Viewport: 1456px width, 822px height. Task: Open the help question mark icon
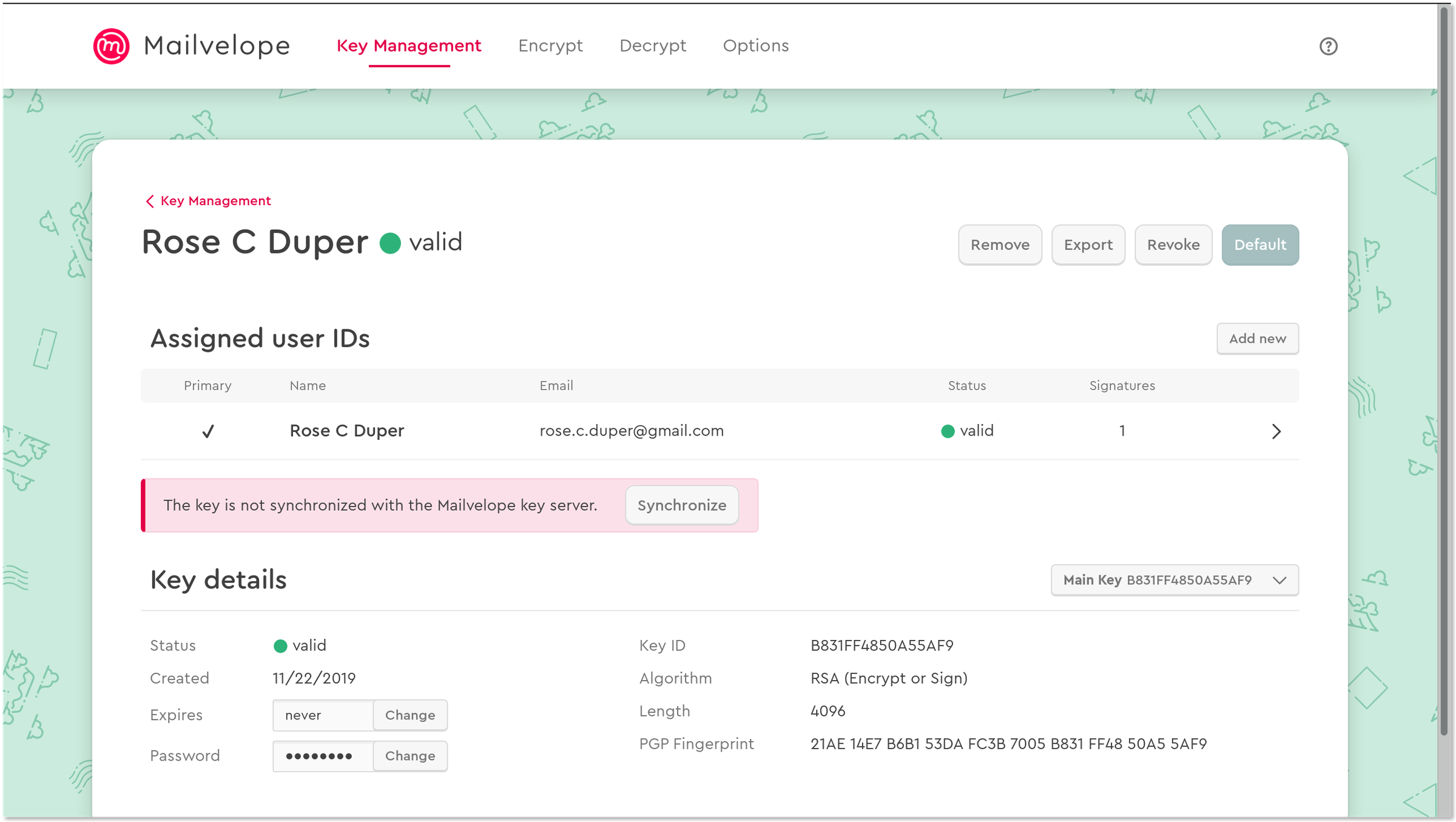tap(1329, 46)
